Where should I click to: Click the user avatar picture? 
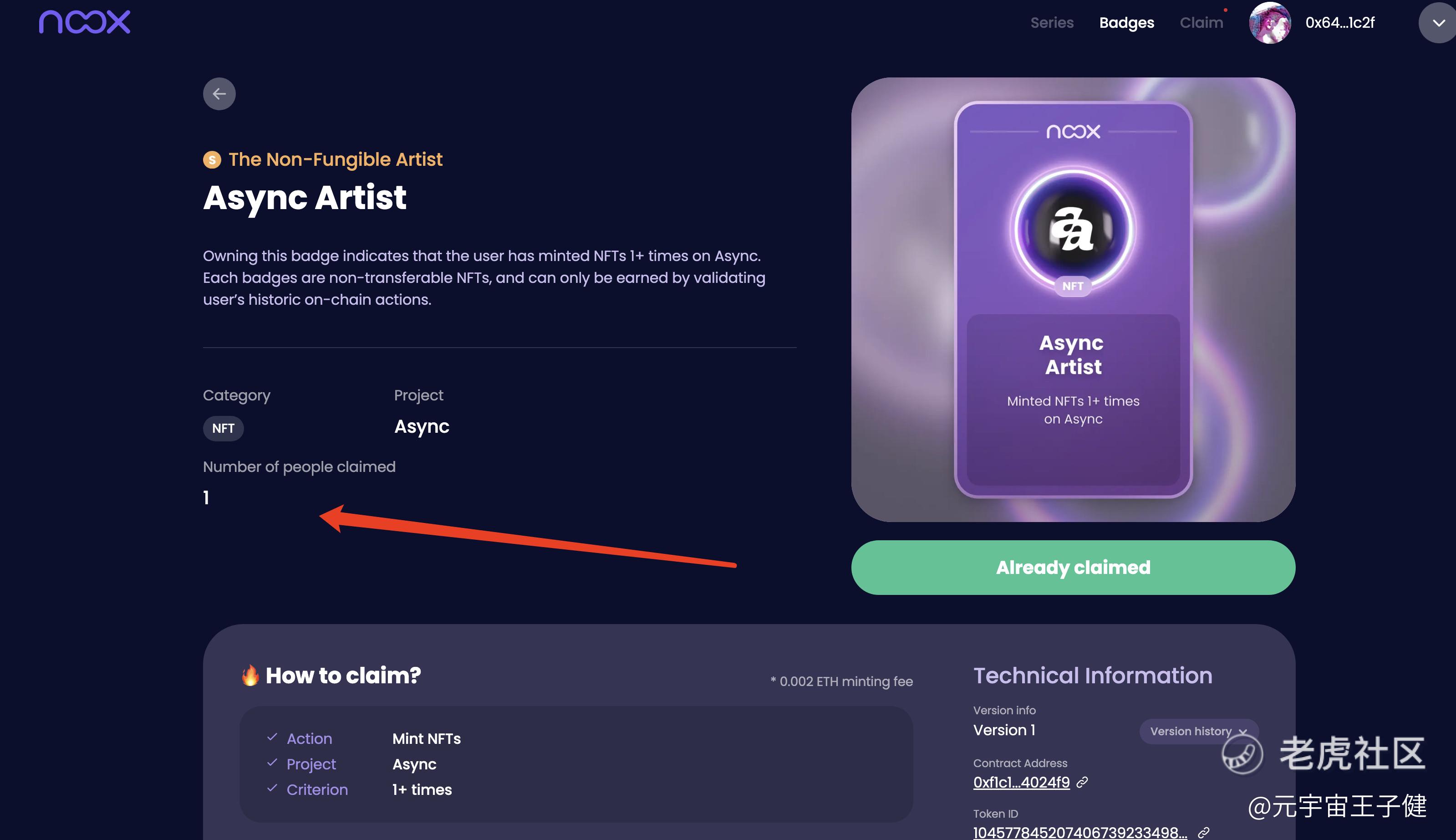[1269, 22]
